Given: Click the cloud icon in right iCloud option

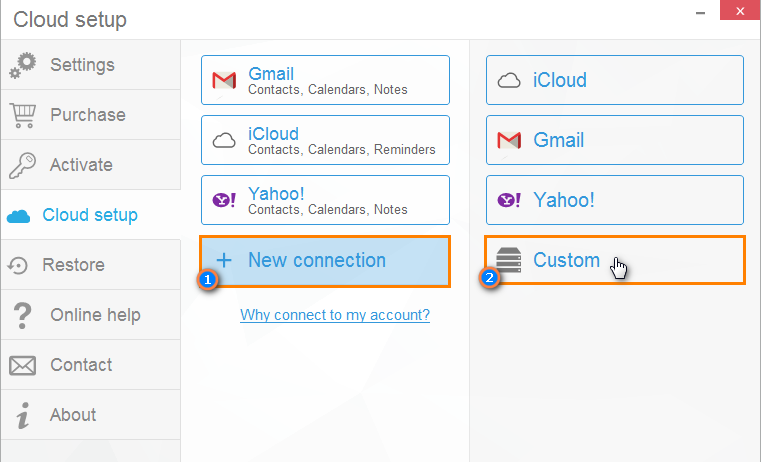Looking at the screenshot, I should coord(509,81).
